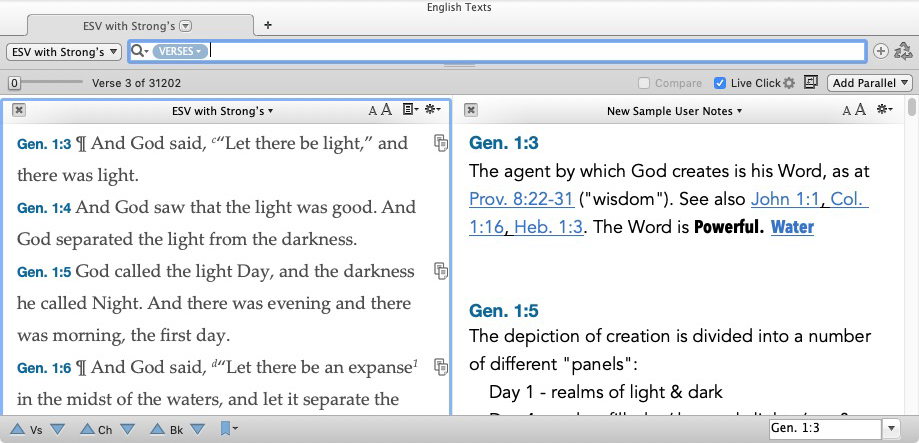Click the pane layout icon beside Add Parallel
The width and height of the screenshot is (919, 443).
coord(810,83)
